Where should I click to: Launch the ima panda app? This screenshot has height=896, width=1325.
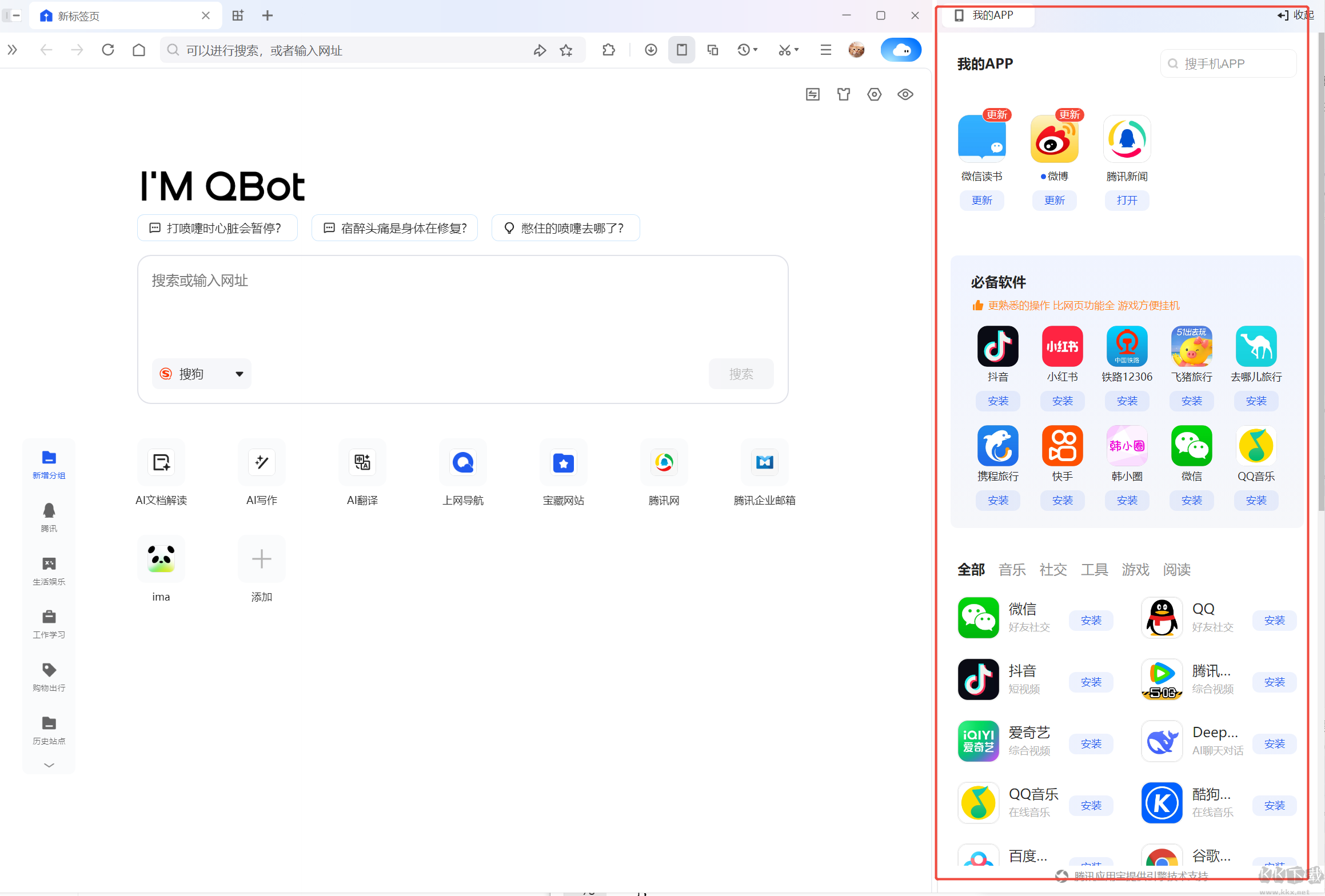click(x=161, y=559)
